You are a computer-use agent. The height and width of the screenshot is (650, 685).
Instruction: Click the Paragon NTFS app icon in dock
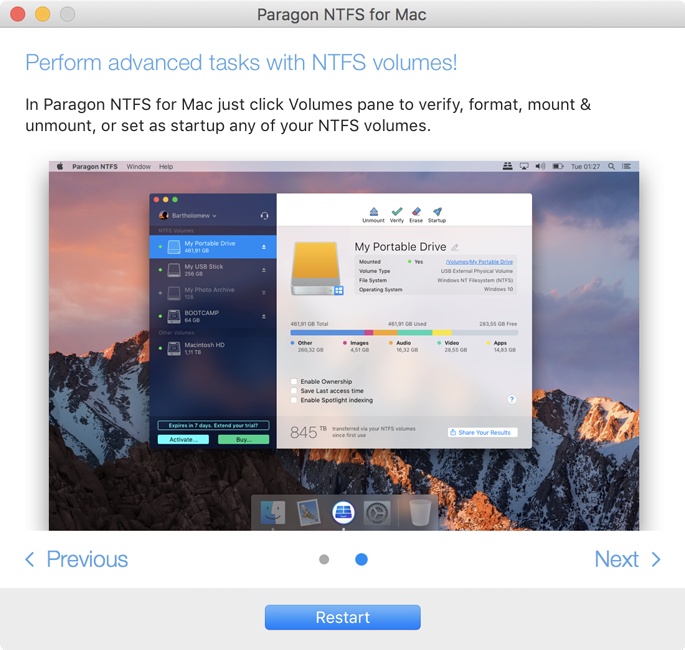click(x=343, y=512)
